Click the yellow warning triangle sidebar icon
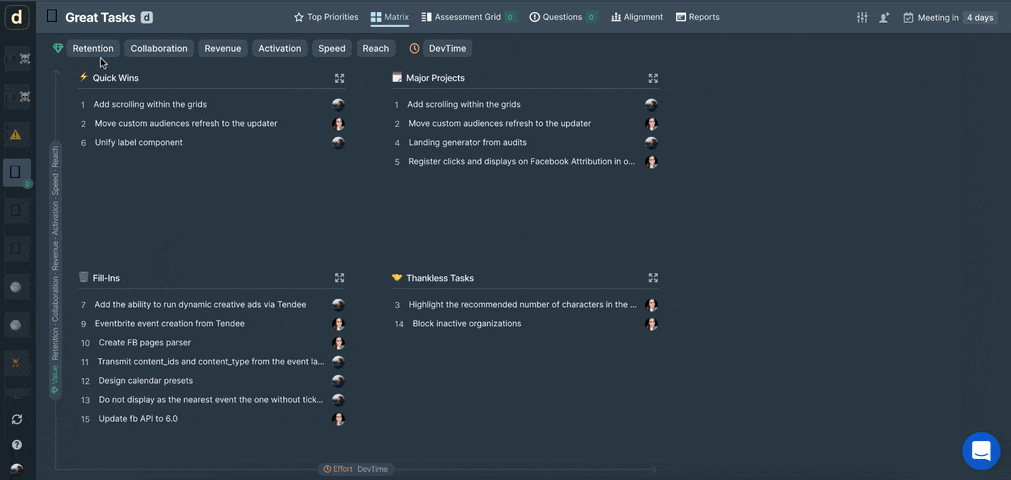This screenshot has width=1011, height=480. pyautogui.click(x=16, y=134)
